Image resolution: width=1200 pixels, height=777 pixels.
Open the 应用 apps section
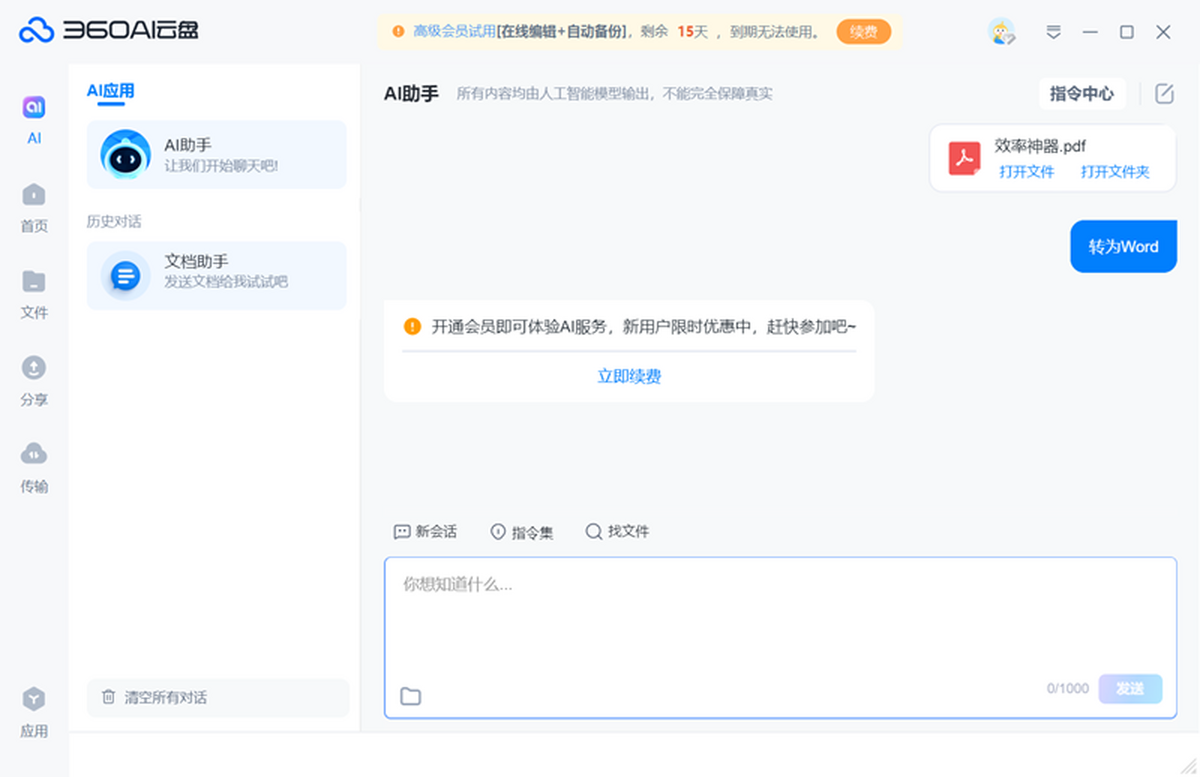pyautogui.click(x=34, y=711)
